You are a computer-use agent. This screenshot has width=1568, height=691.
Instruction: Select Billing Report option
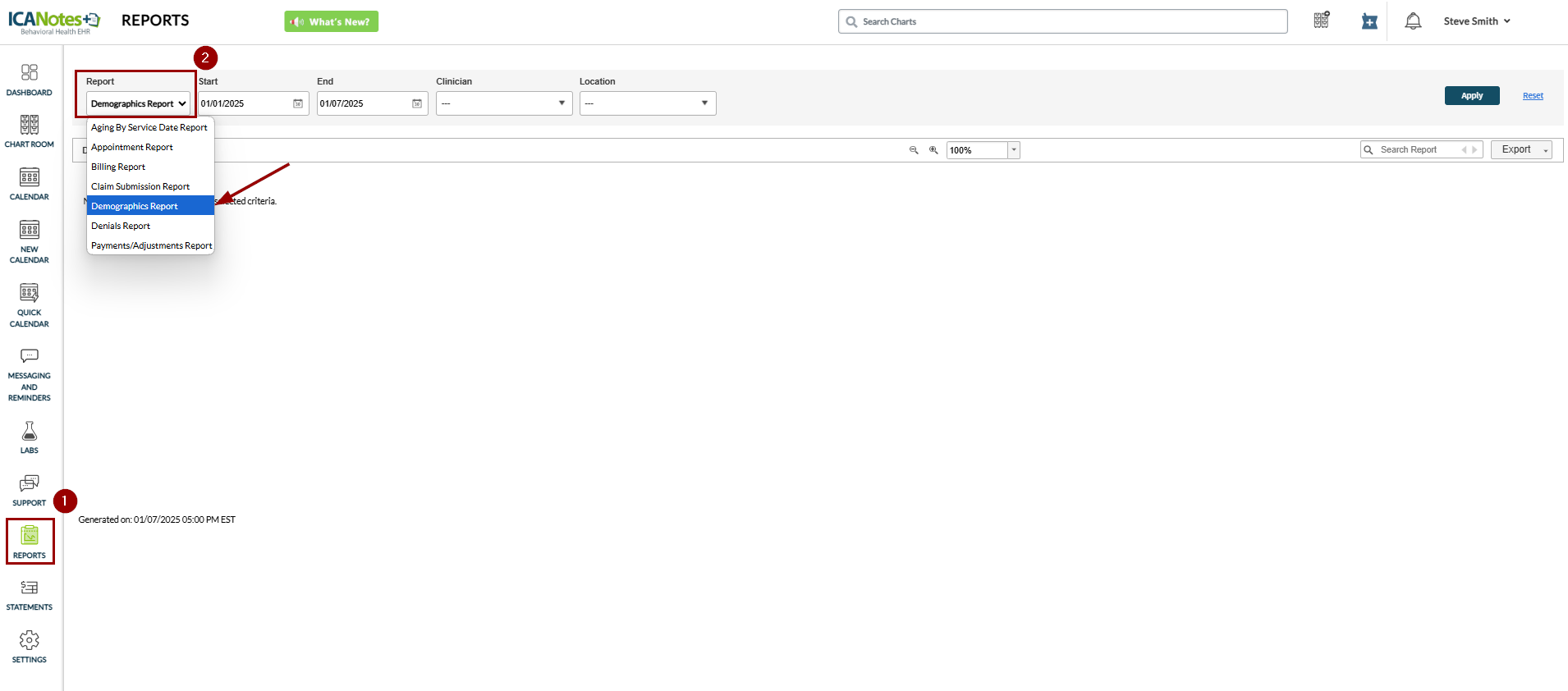[x=150, y=167]
